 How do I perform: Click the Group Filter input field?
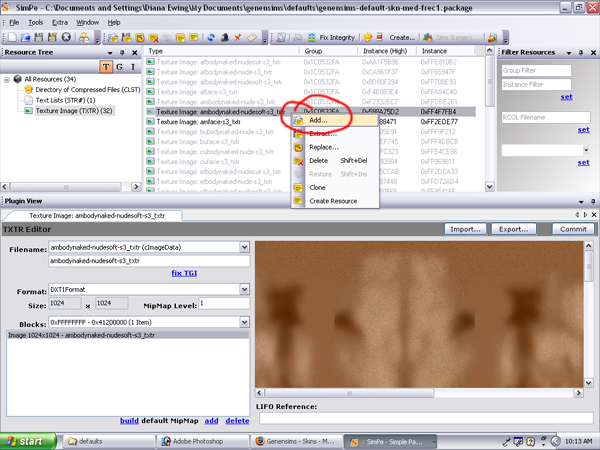536,71
